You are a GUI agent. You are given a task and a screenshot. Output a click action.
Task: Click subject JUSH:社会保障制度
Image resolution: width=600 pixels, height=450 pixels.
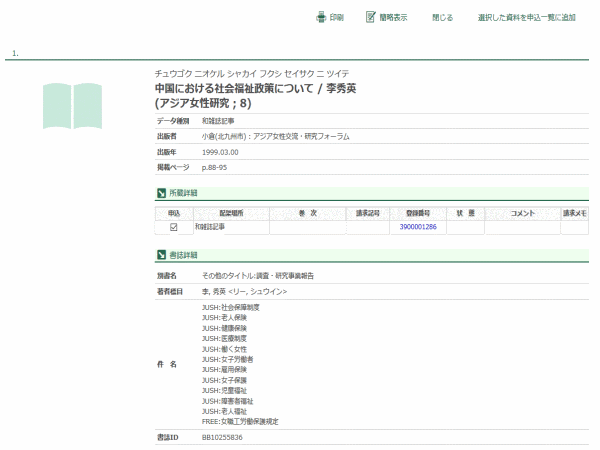(231, 307)
